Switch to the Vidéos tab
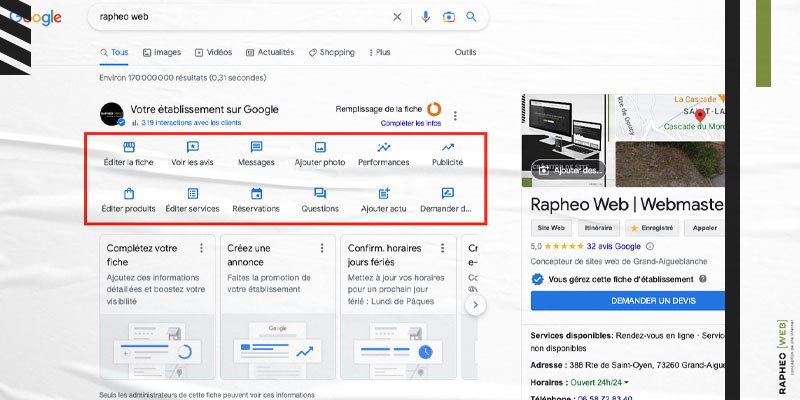Viewport: 800px width, 400px height. click(213, 52)
